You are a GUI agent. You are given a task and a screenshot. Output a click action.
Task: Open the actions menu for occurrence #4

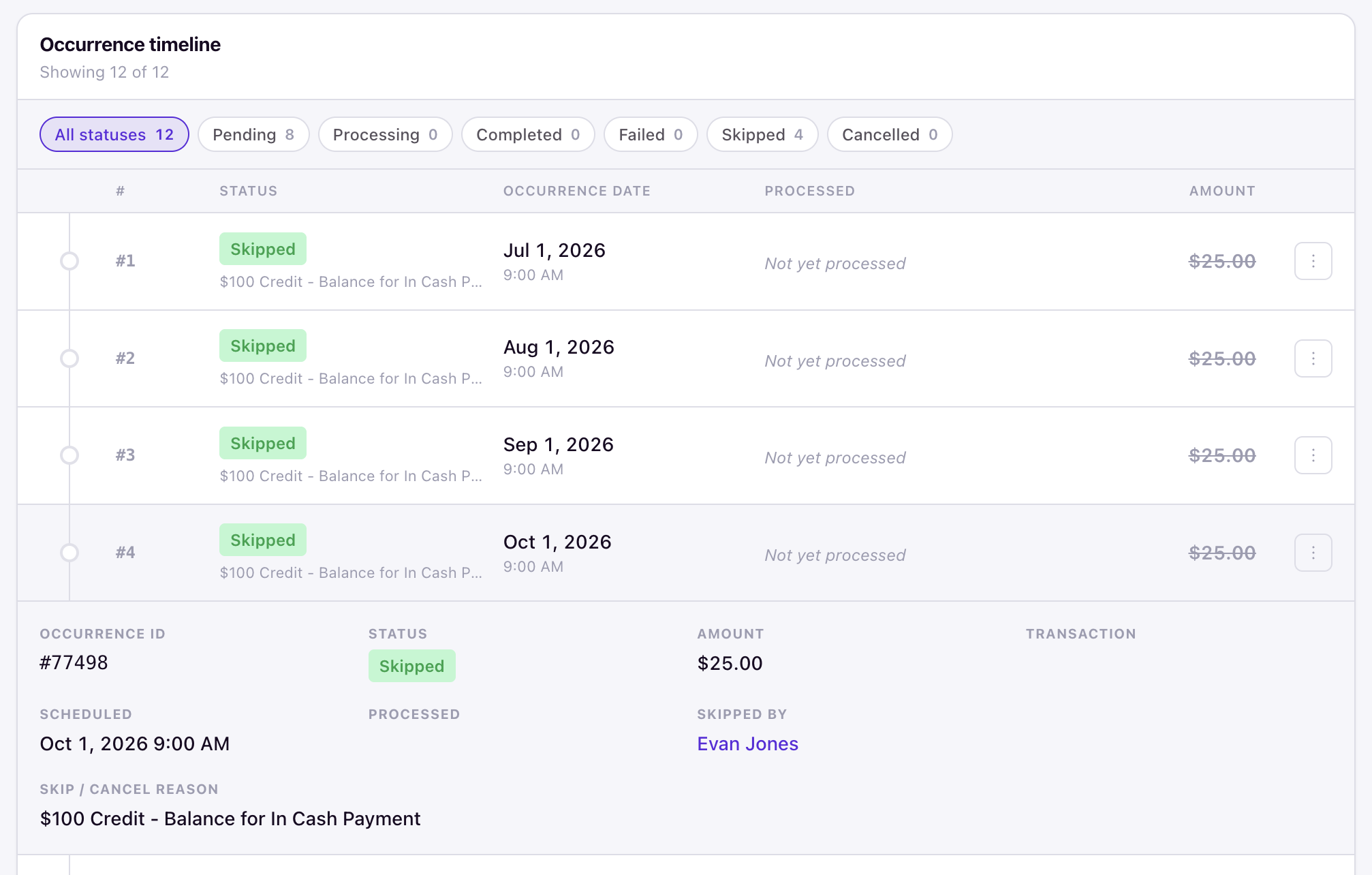pyautogui.click(x=1313, y=553)
